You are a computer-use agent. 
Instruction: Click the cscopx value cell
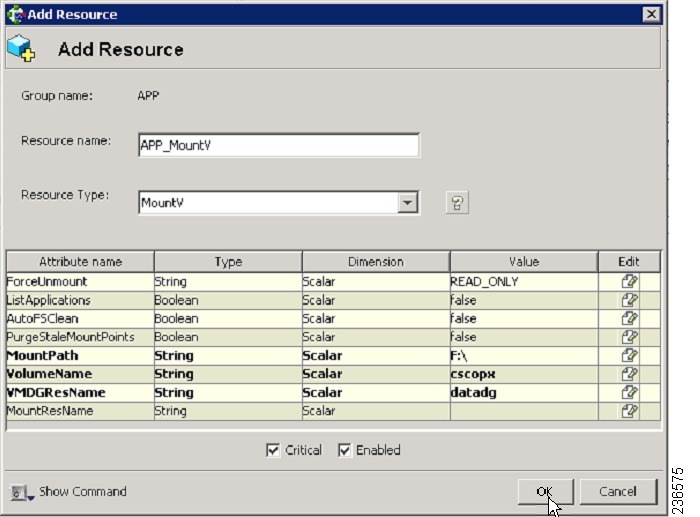[x=524, y=374]
